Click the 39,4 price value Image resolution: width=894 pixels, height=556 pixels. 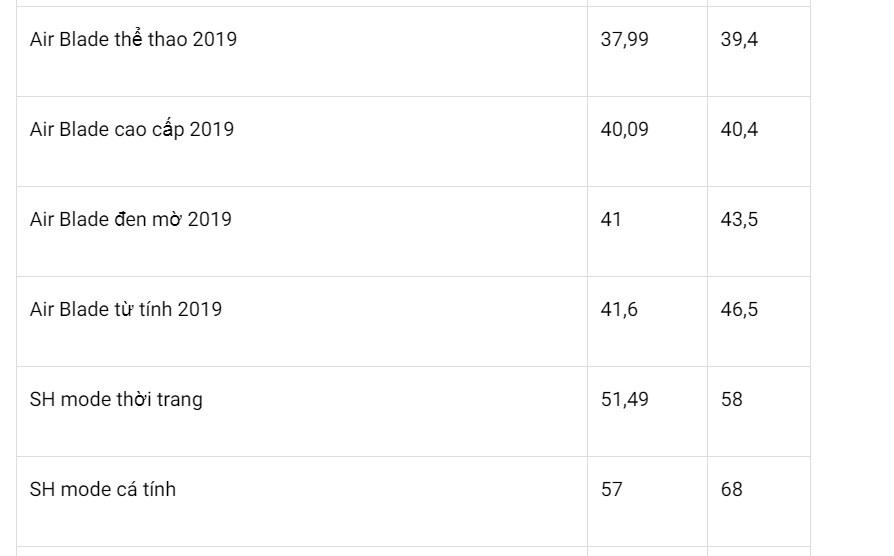pos(739,40)
